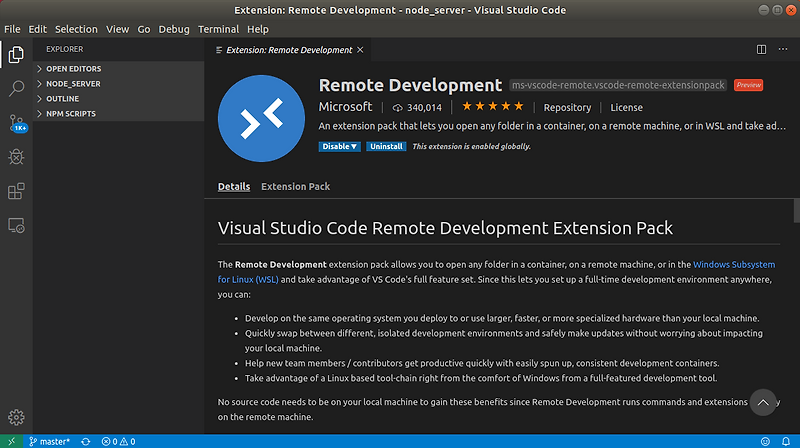Click the Preview badge

coord(748,85)
